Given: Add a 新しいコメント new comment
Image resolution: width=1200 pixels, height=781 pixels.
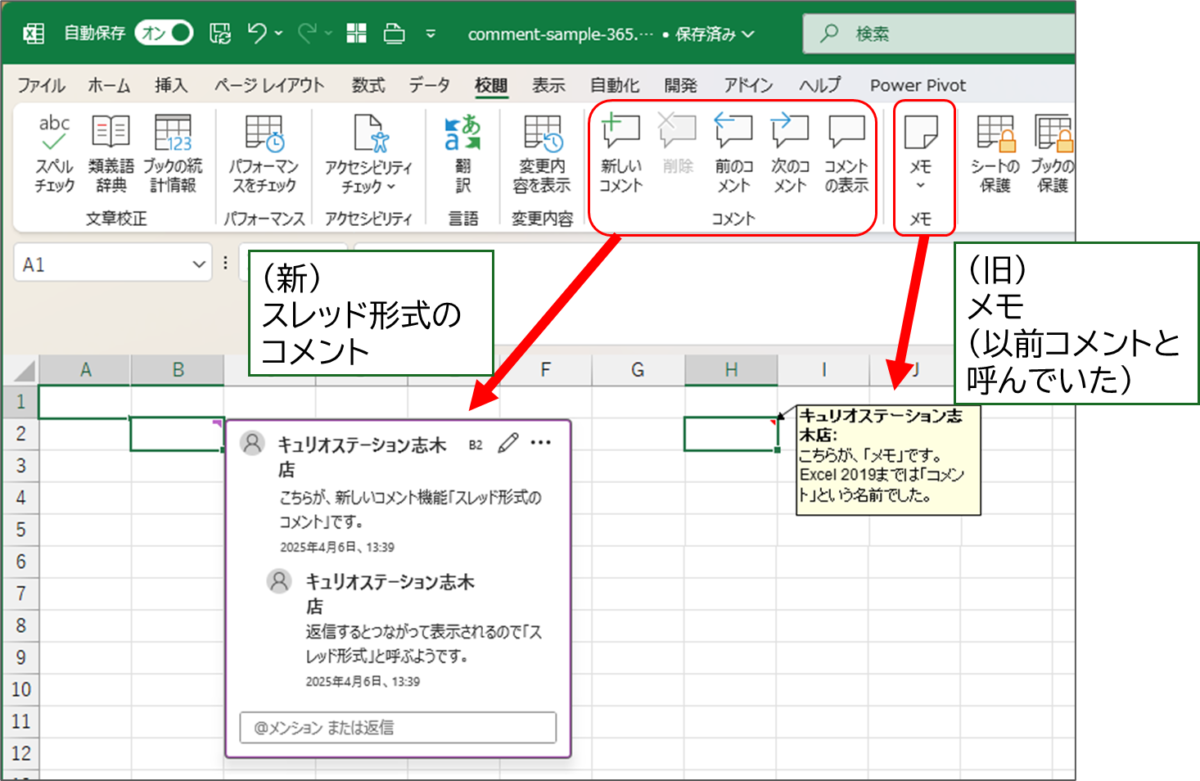Looking at the screenshot, I should pos(621,153).
